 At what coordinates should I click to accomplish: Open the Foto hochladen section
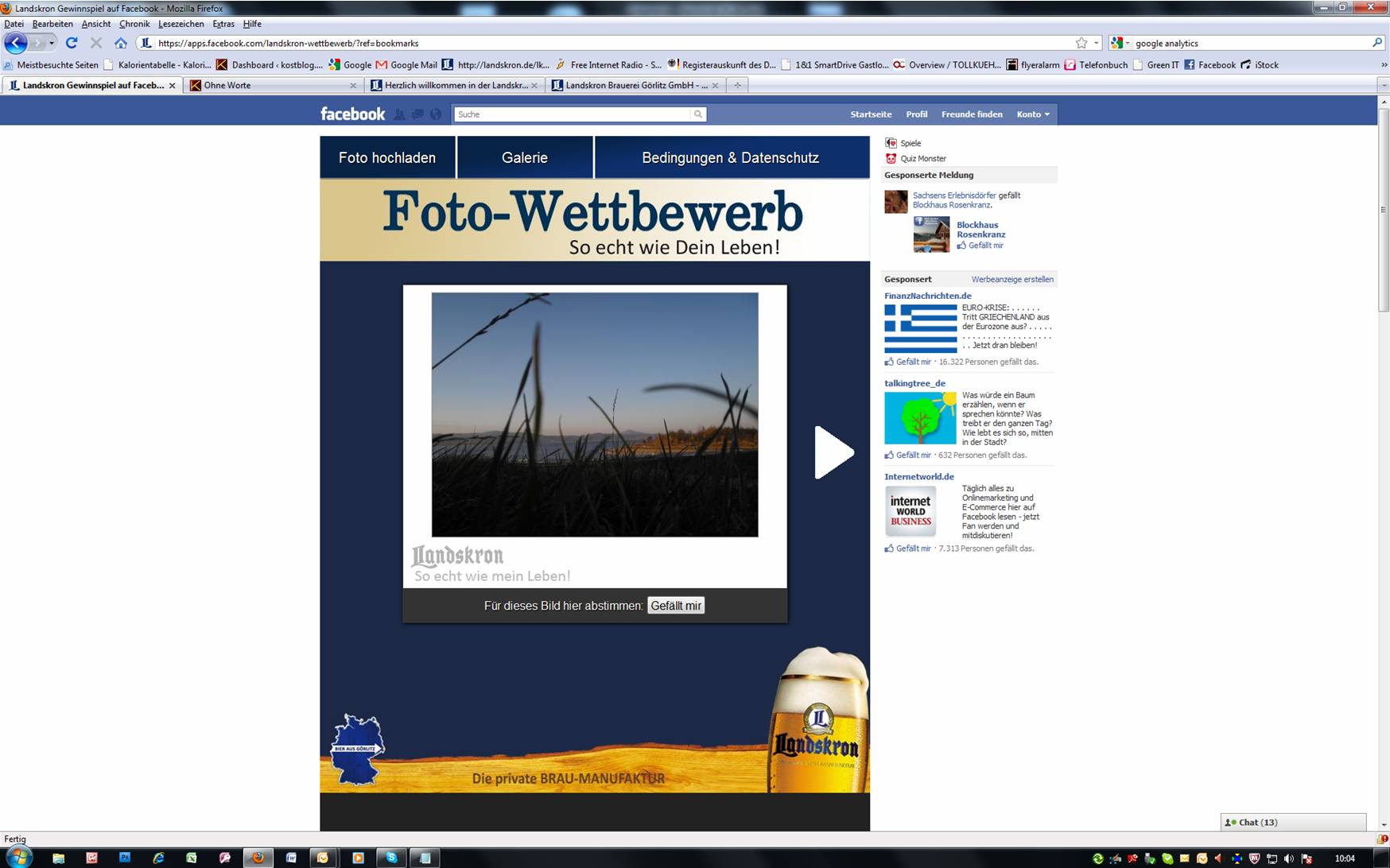point(387,157)
